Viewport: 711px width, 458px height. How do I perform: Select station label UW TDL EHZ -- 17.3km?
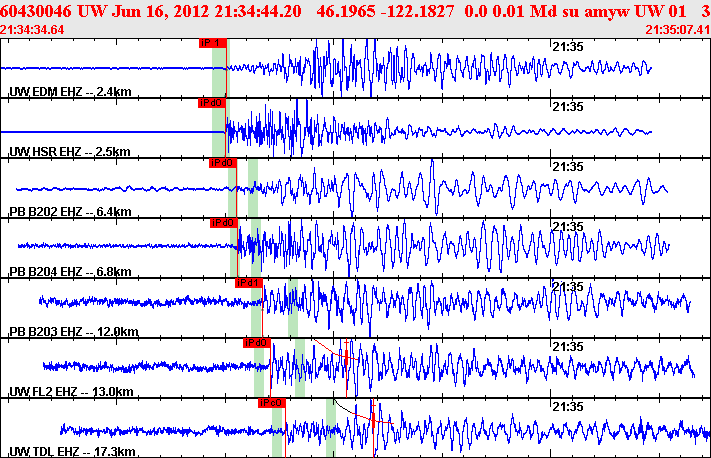(x=72, y=451)
